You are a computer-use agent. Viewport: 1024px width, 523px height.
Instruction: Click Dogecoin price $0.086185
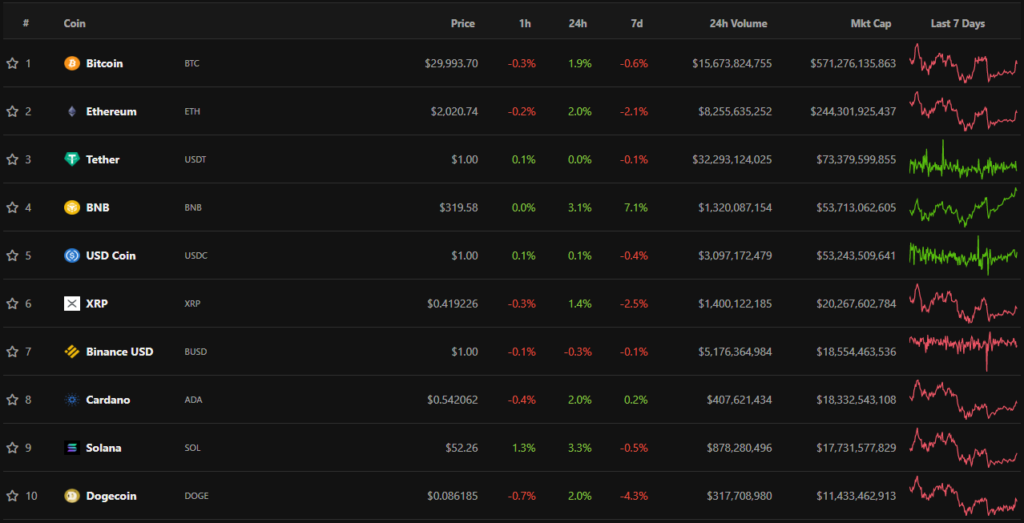point(453,496)
